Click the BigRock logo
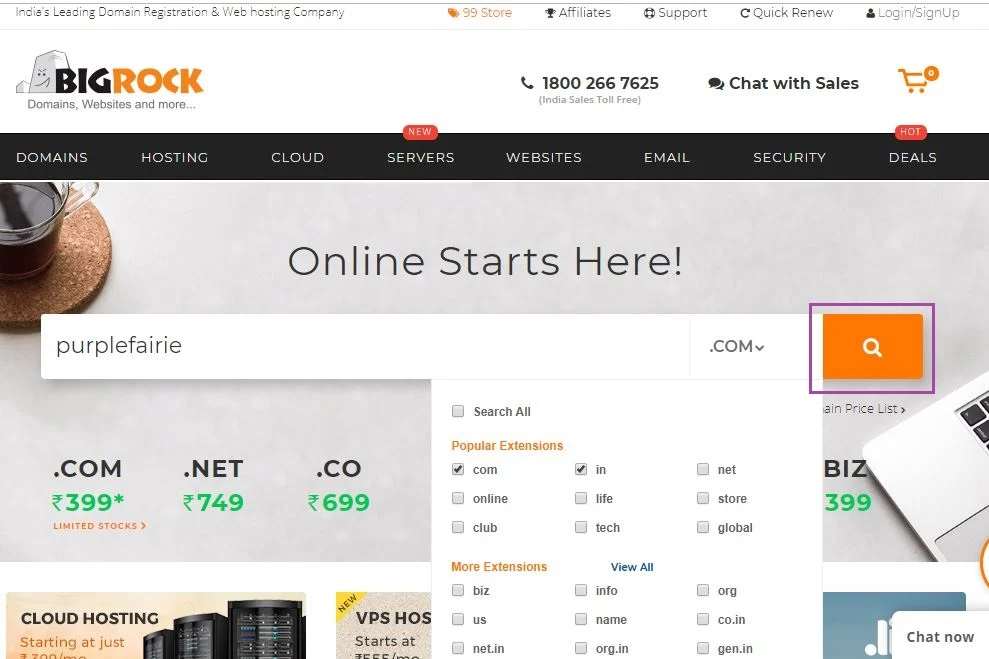 110,81
